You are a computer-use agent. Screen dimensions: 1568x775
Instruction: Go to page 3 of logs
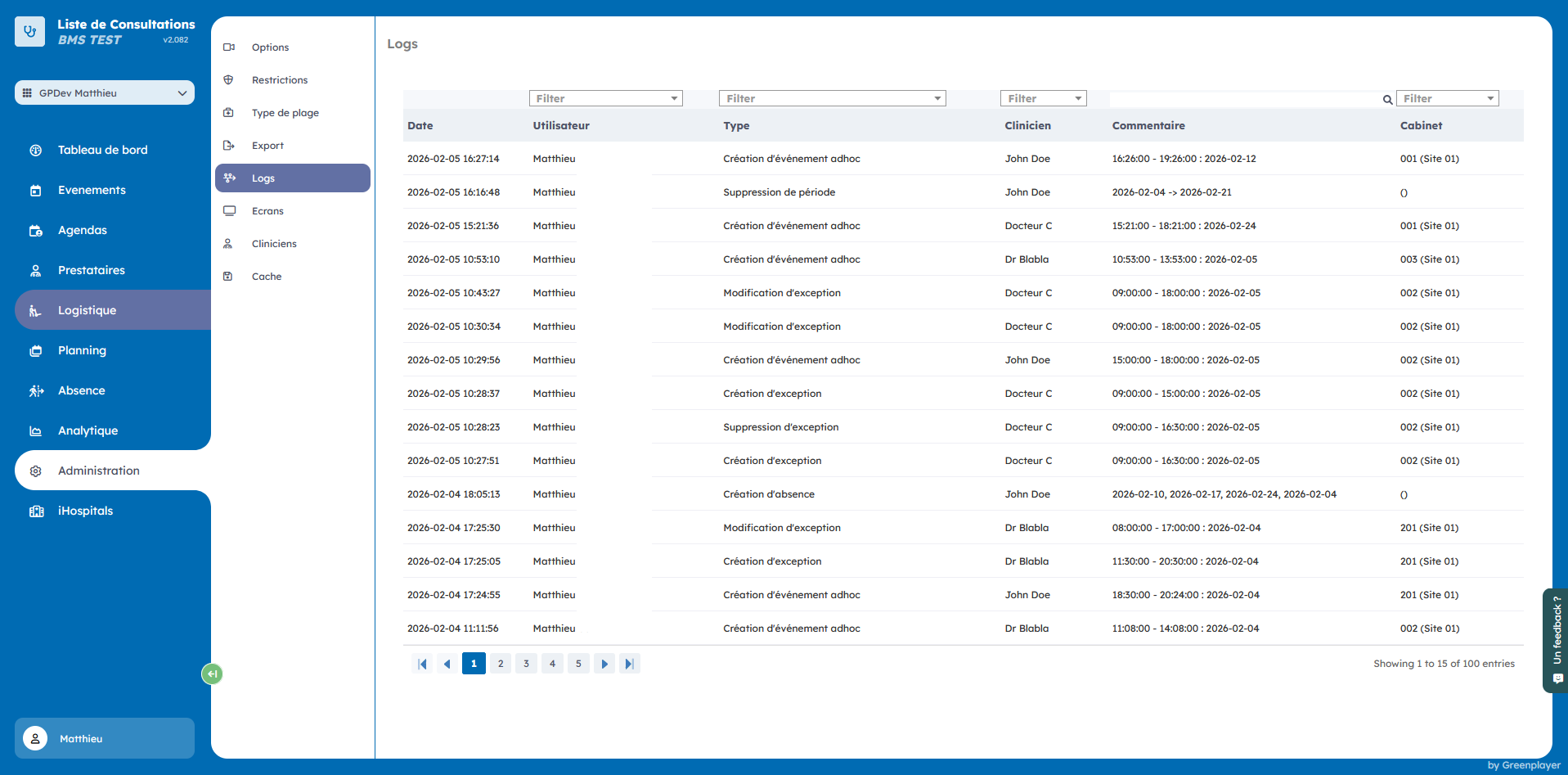pyautogui.click(x=526, y=664)
